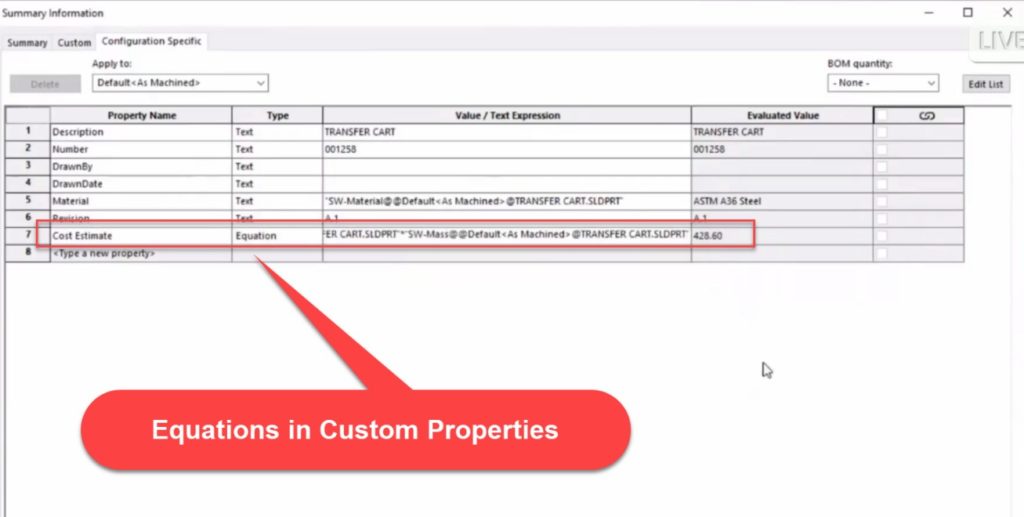Click the Text type cell for Description
1024x517 pixels.
click(x=277, y=132)
